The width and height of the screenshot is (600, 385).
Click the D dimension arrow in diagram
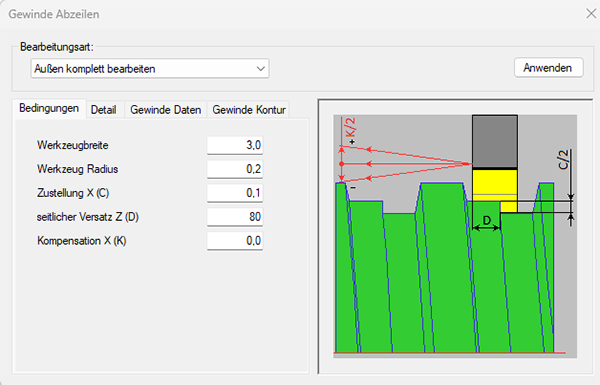(x=486, y=228)
